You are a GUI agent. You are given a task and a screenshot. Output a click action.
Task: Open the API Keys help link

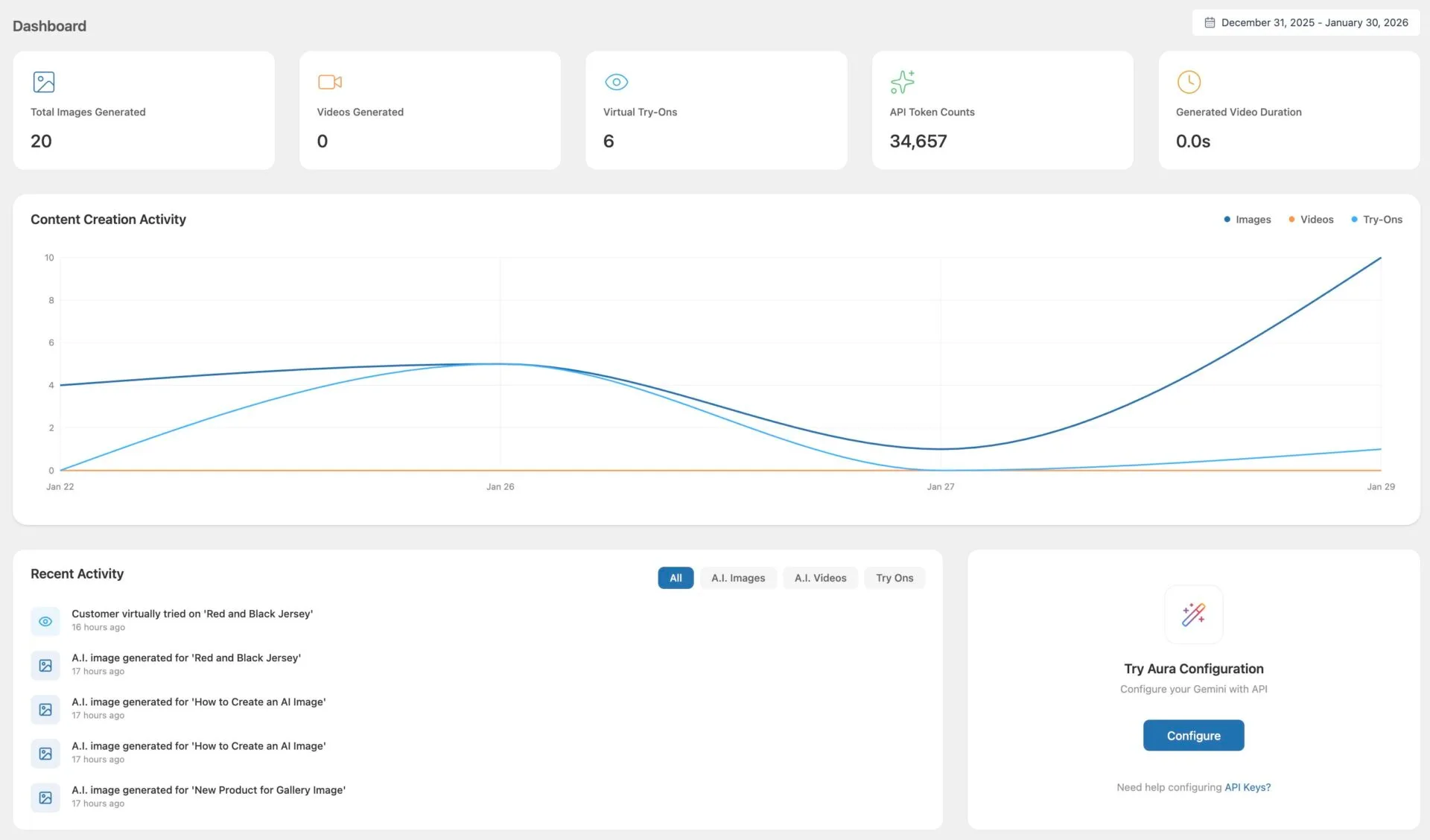pos(1248,787)
